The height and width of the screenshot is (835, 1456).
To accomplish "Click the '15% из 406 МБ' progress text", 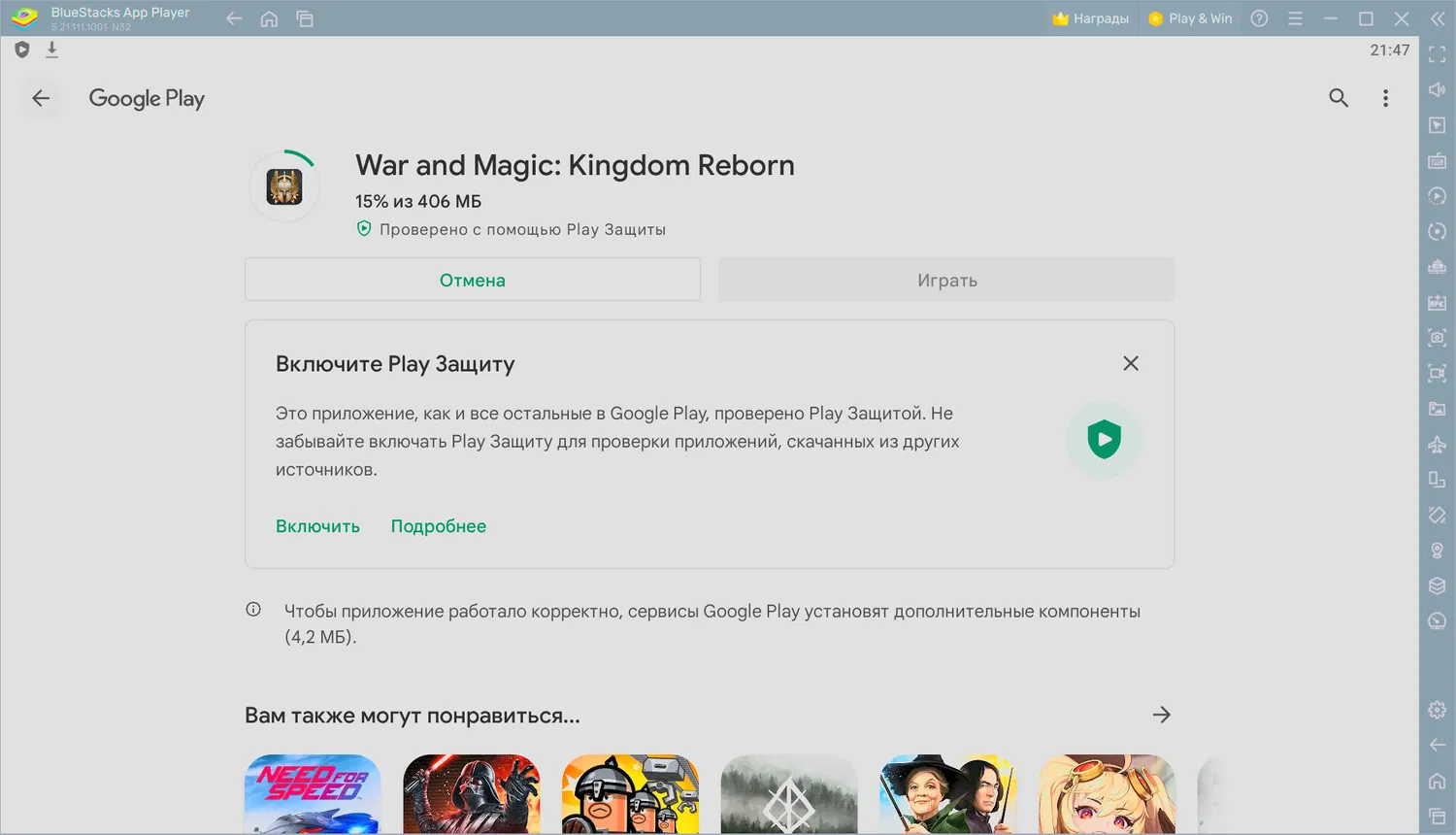I will click(418, 201).
